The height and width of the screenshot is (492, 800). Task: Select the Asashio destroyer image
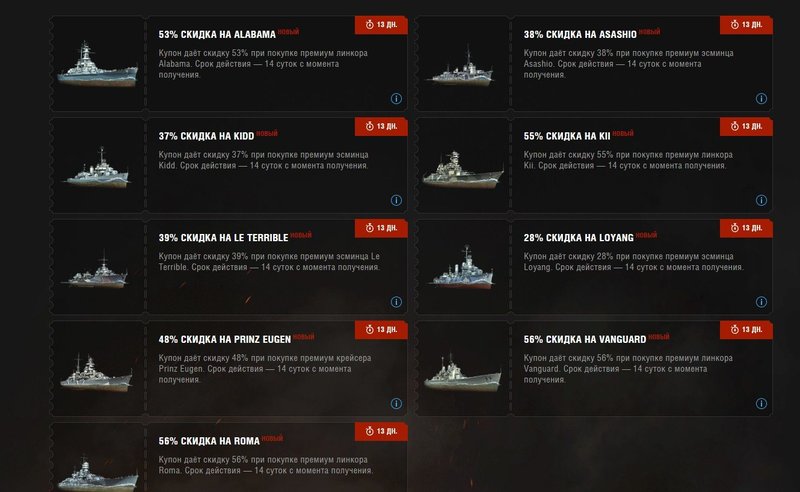coord(462,67)
